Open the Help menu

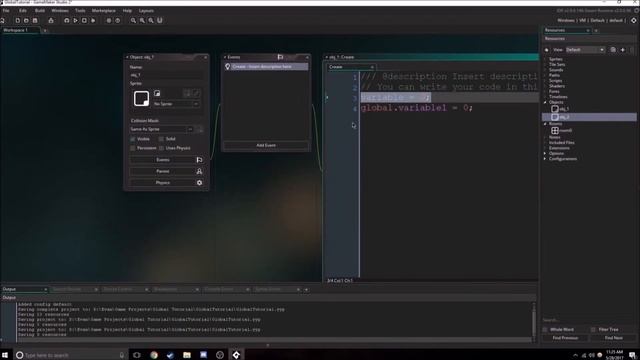point(127,11)
